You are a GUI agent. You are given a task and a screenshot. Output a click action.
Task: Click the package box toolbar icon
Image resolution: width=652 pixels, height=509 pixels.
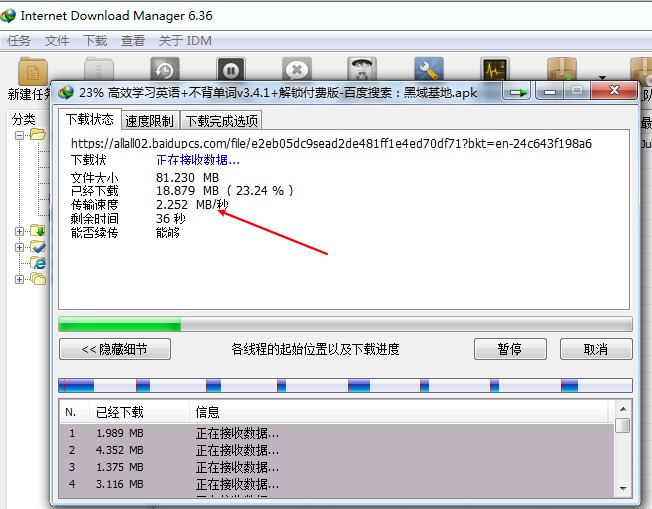(562, 69)
